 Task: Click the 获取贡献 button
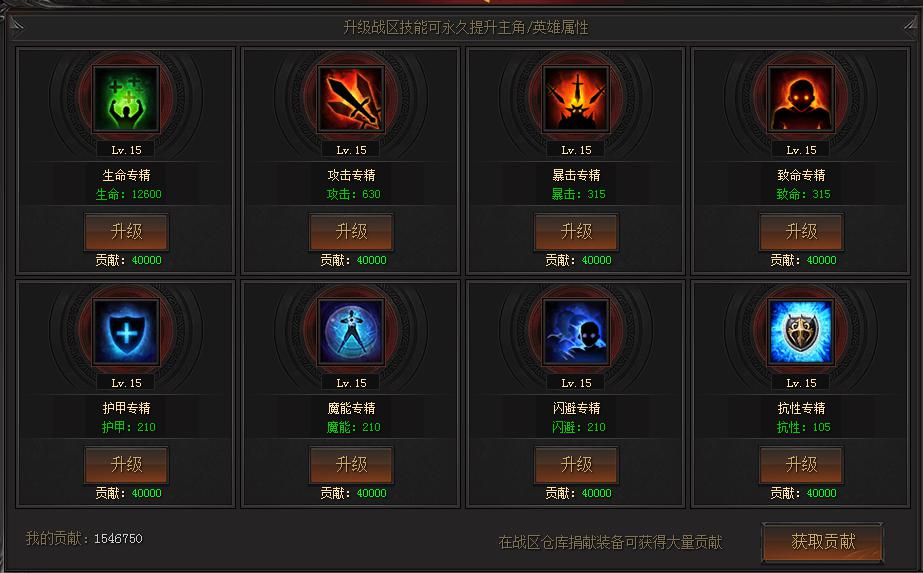[823, 541]
